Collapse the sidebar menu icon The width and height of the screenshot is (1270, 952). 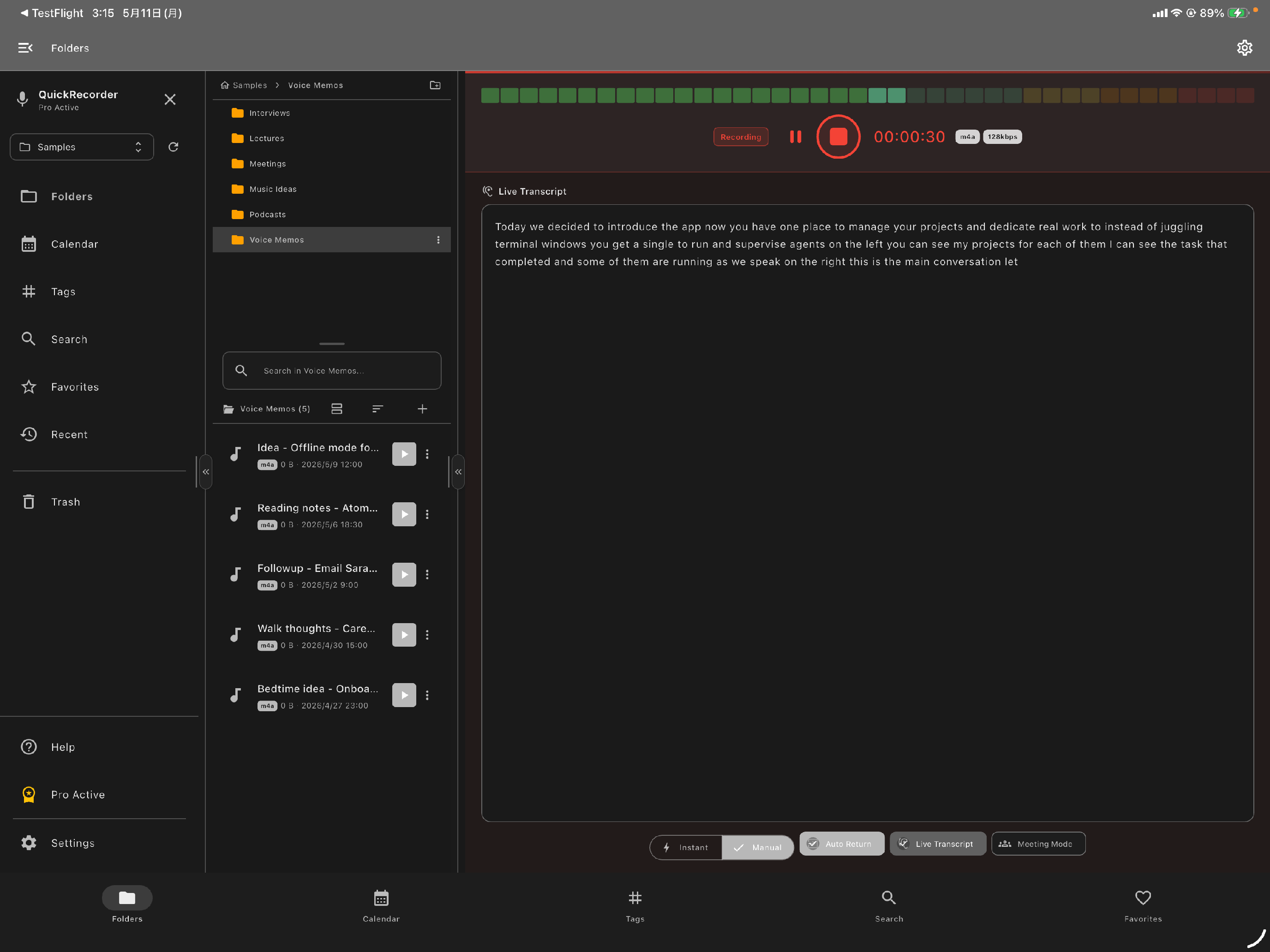click(x=25, y=48)
